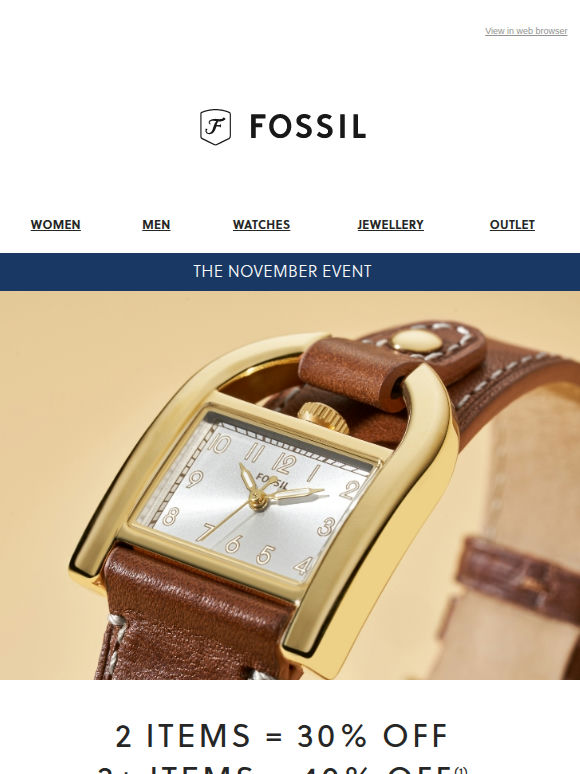Click the Fossil shield logo icon

click(x=215, y=127)
